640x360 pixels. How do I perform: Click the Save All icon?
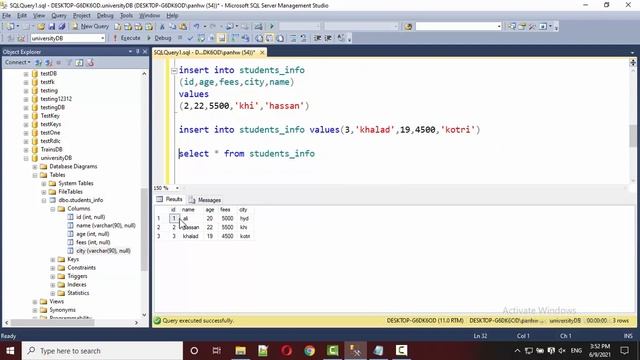[x=62, y=27]
